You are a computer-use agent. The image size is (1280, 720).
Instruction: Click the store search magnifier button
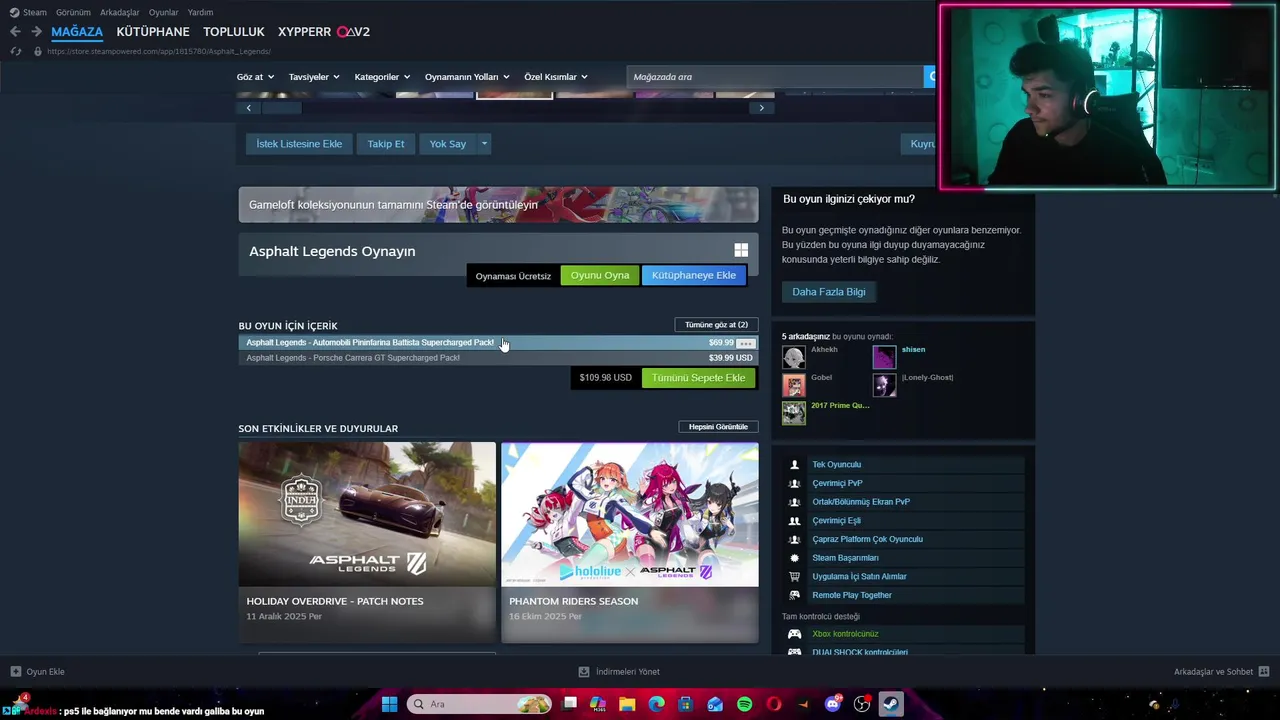pos(931,77)
